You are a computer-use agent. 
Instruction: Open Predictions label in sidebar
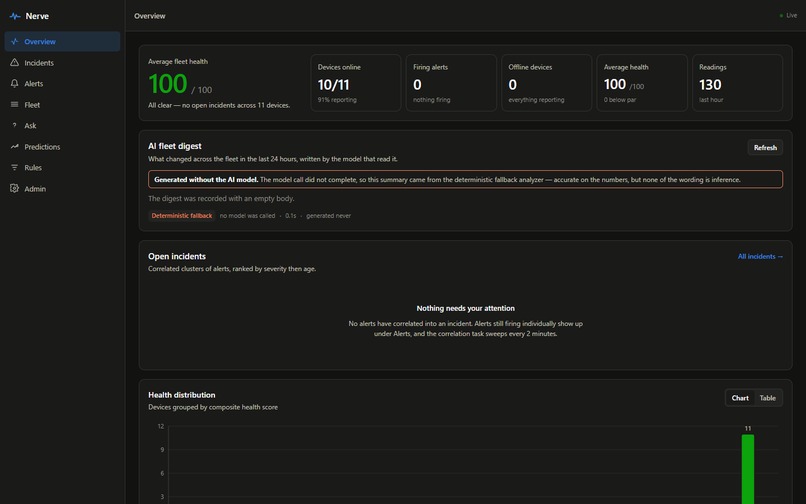(x=42, y=147)
